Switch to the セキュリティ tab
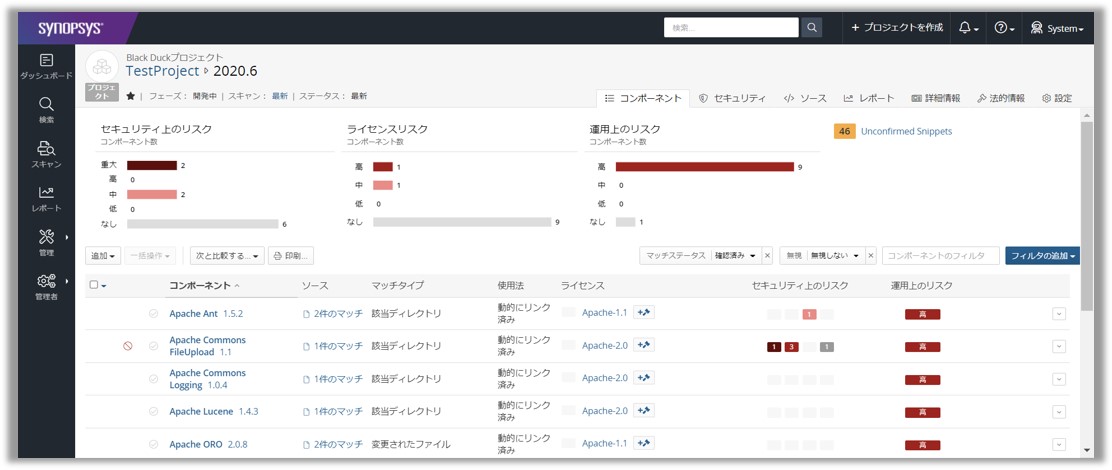Image resolution: width=1112 pixels, height=470 pixels. point(732,98)
